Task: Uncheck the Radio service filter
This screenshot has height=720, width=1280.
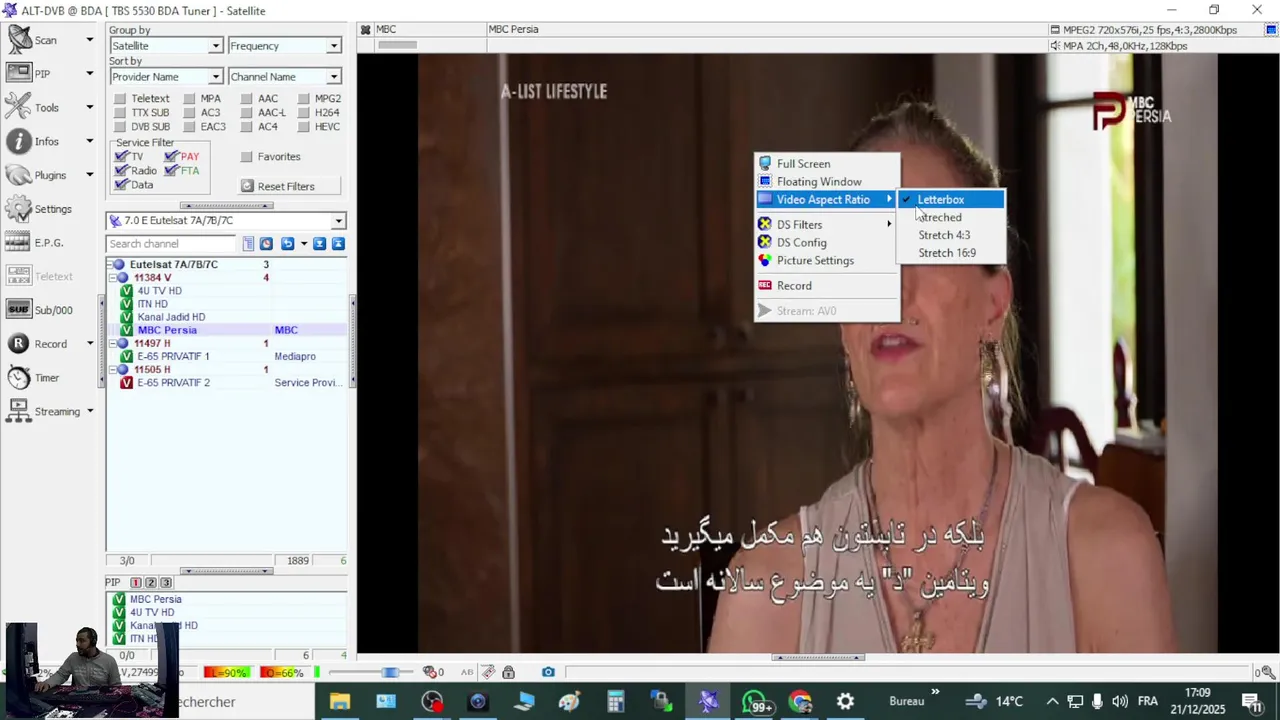Action: [x=121, y=171]
